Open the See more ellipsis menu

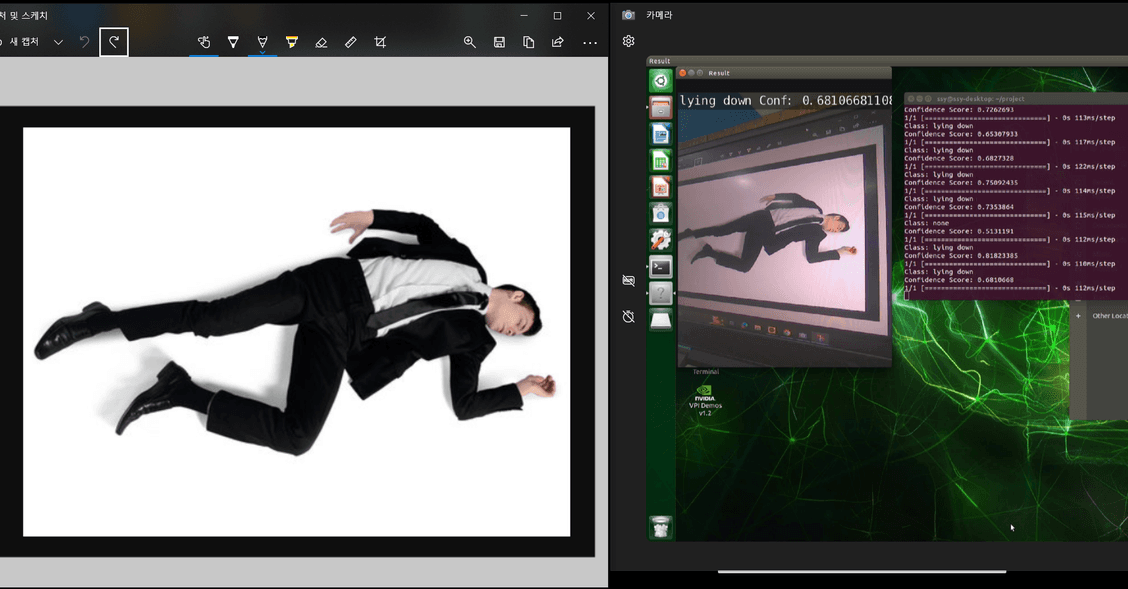coord(590,42)
